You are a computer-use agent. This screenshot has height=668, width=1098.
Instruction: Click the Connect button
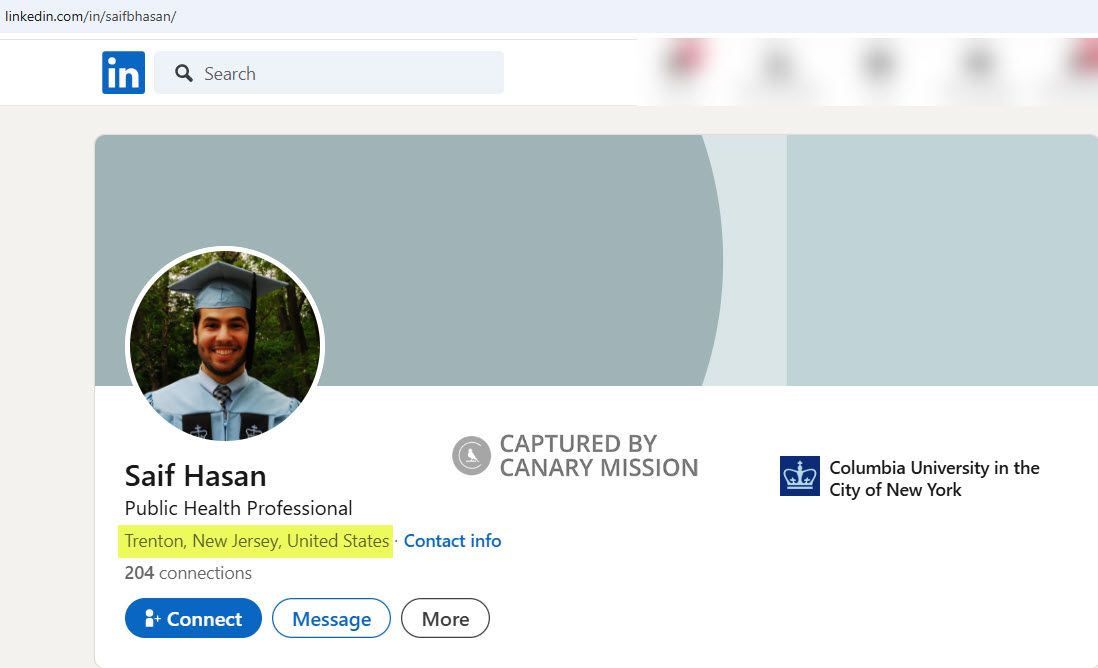tap(192, 618)
